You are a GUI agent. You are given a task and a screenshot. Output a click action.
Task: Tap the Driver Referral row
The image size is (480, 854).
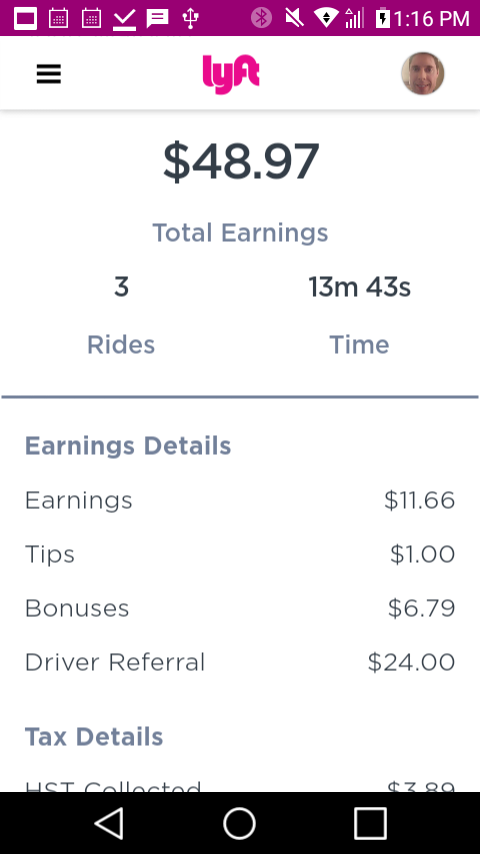[x=240, y=662]
